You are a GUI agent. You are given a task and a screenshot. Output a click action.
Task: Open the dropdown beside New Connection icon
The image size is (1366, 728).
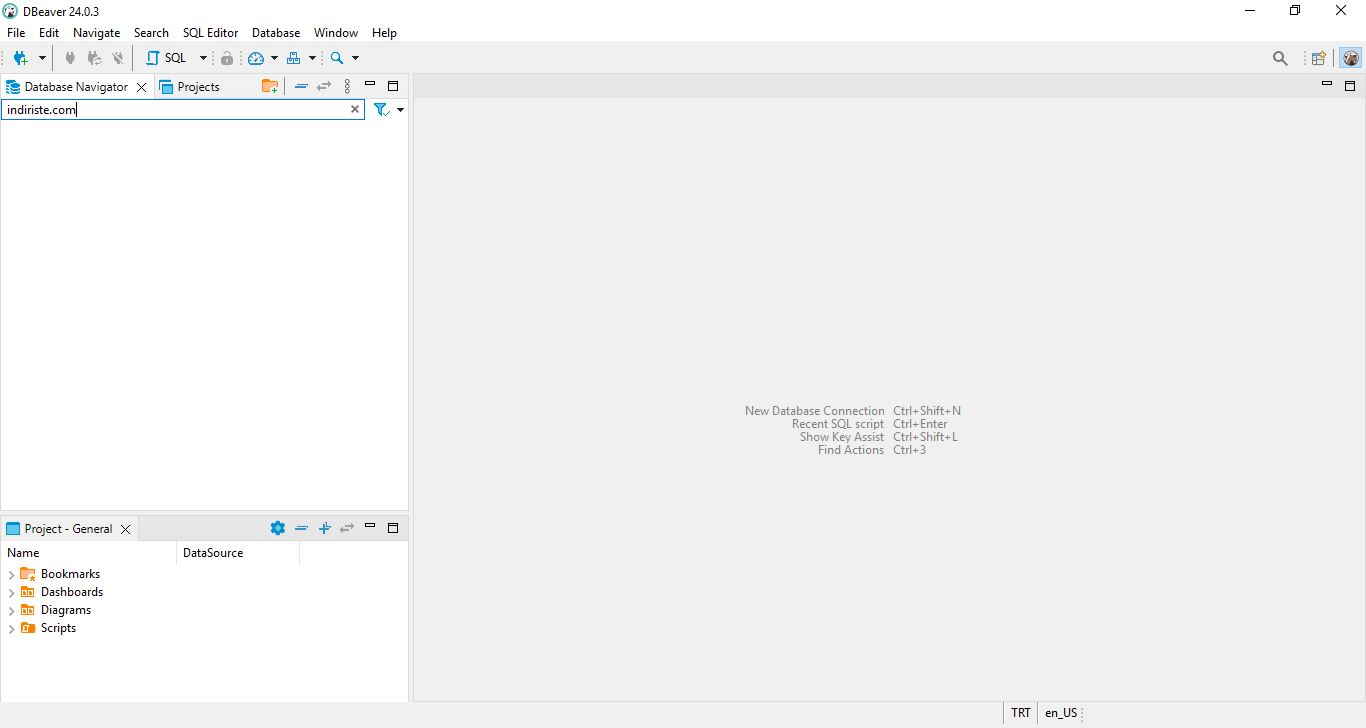click(x=42, y=58)
